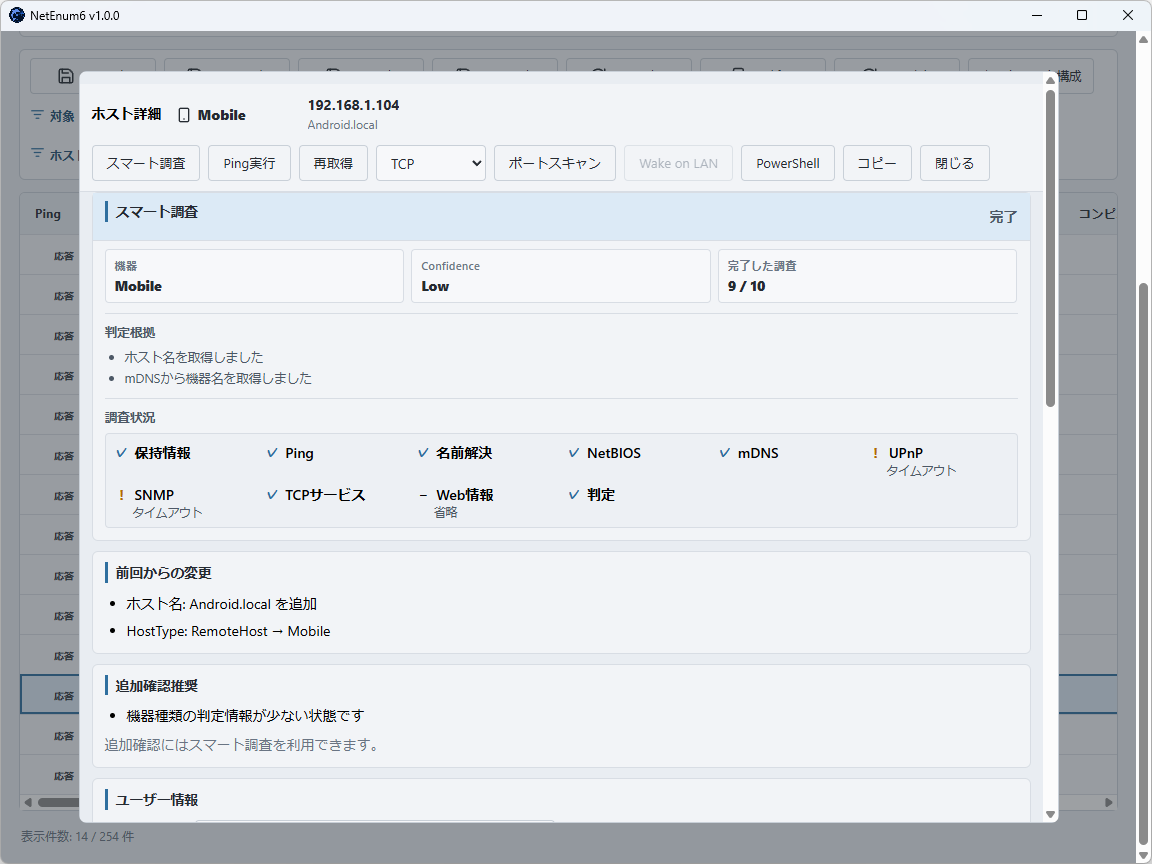The height and width of the screenshot is (864, 1152).
Task: Click the タイムアウト note under UPnP
Action: click(x=921, y=471)
